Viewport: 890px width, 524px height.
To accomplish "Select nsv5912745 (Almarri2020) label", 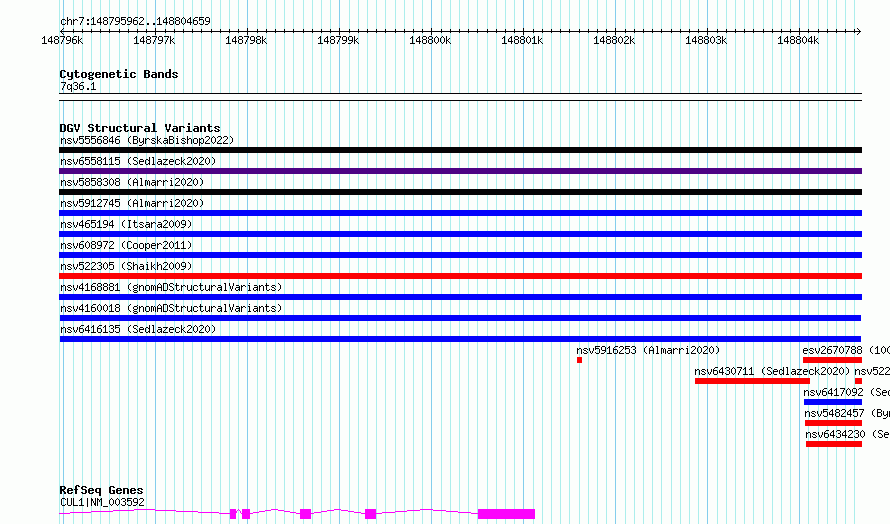I will [132, 203].
